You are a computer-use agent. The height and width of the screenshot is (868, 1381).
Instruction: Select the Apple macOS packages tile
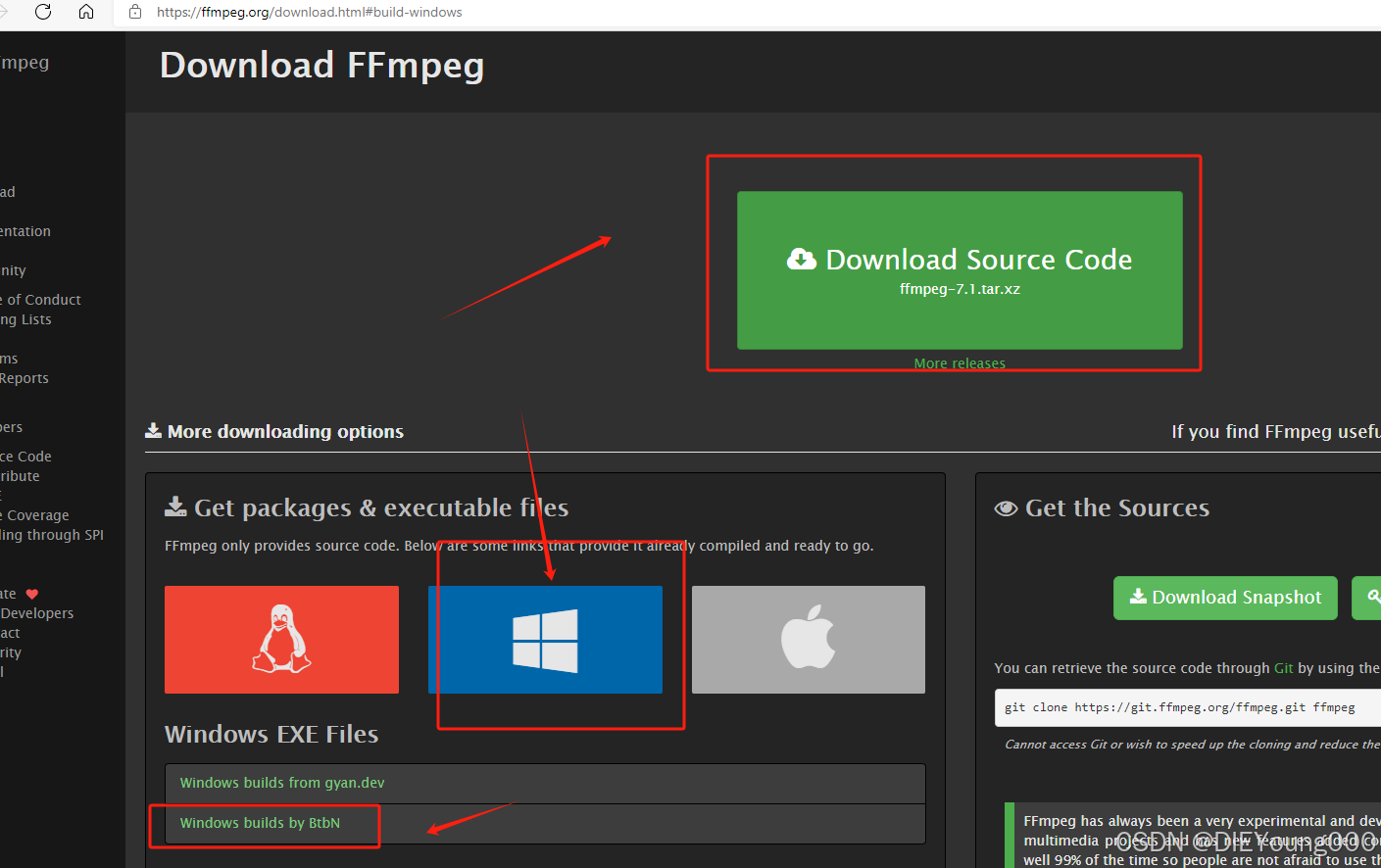click(809, 639)
